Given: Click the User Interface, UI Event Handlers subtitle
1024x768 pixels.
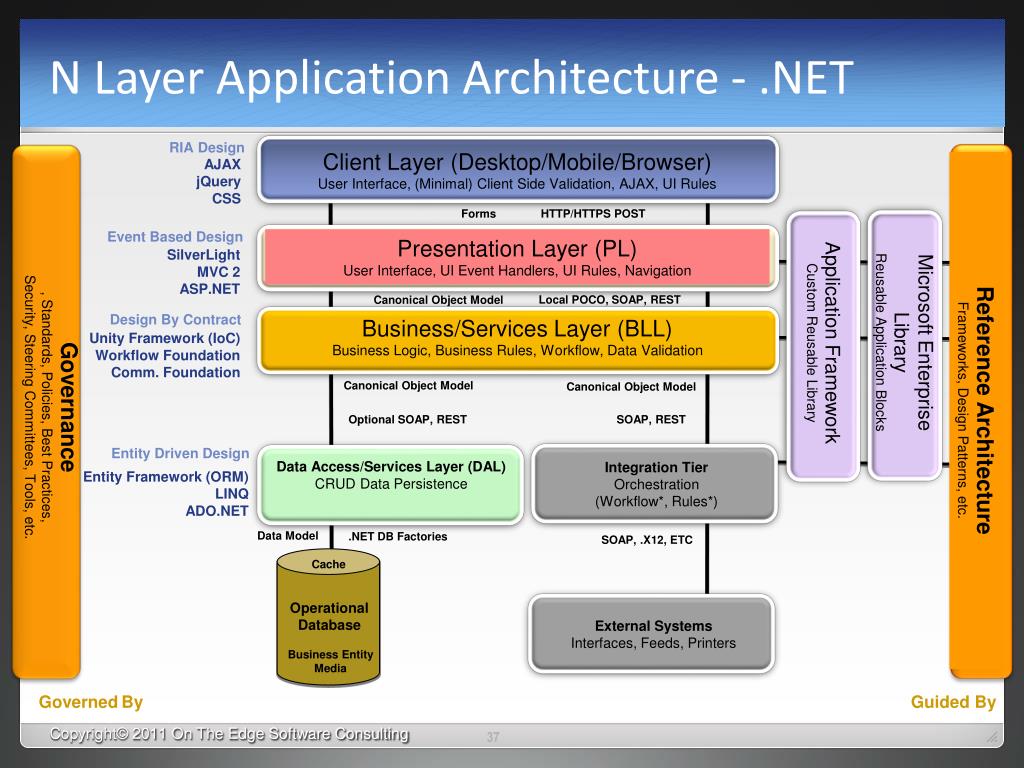Looking at the screenshot, I should 517,271.
